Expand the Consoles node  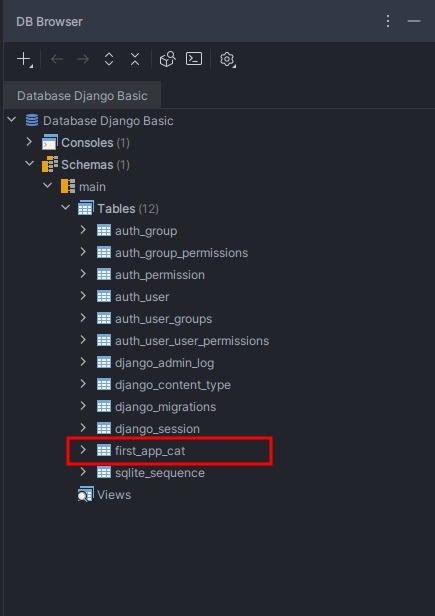point(29,142)
